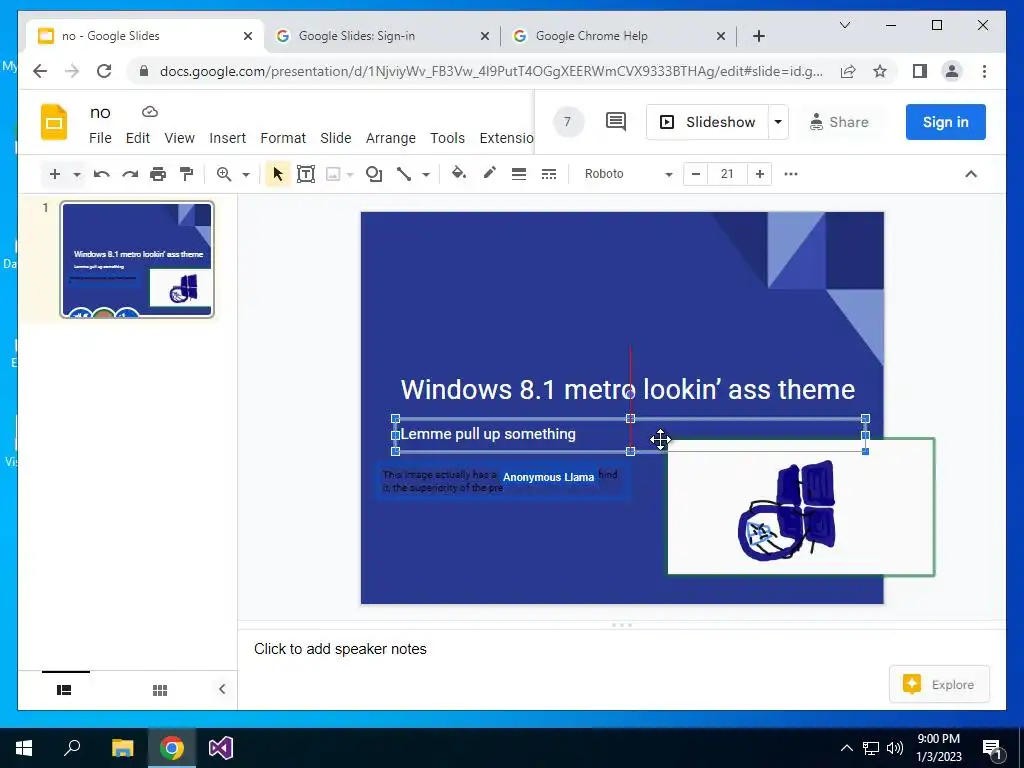Click the Google Slides logo icon
This screenshot has height=768, width=1024.
[54, 122]
